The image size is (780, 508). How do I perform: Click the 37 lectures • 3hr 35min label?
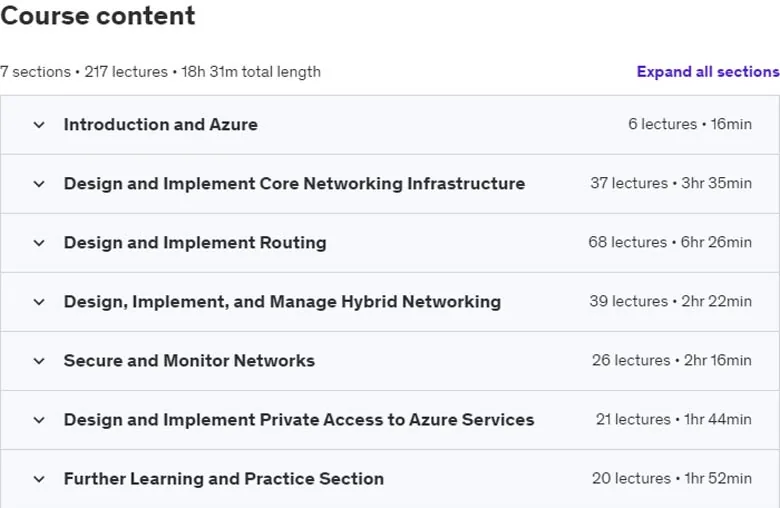pyautogui.click(x=671, y=183)
